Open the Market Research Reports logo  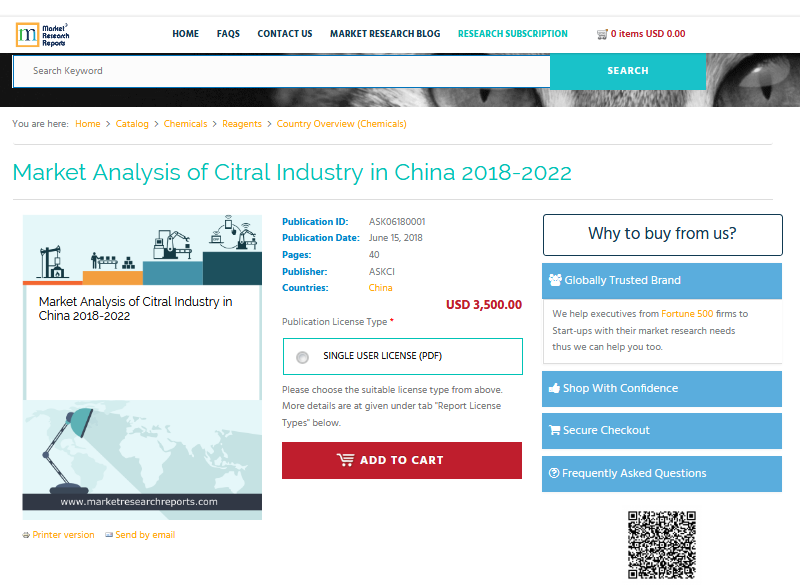point(43,35)
